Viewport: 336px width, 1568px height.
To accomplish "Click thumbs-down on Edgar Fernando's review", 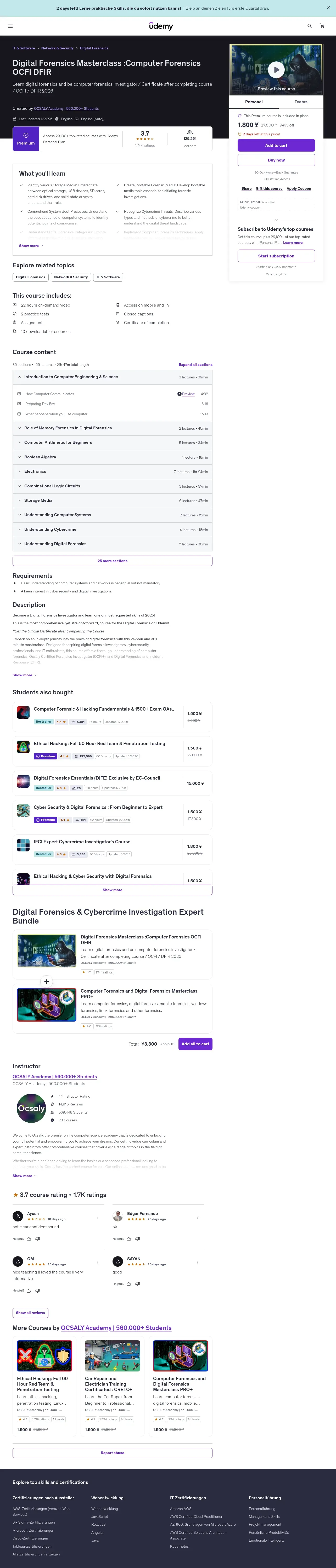I will (x=137, y=1239).
